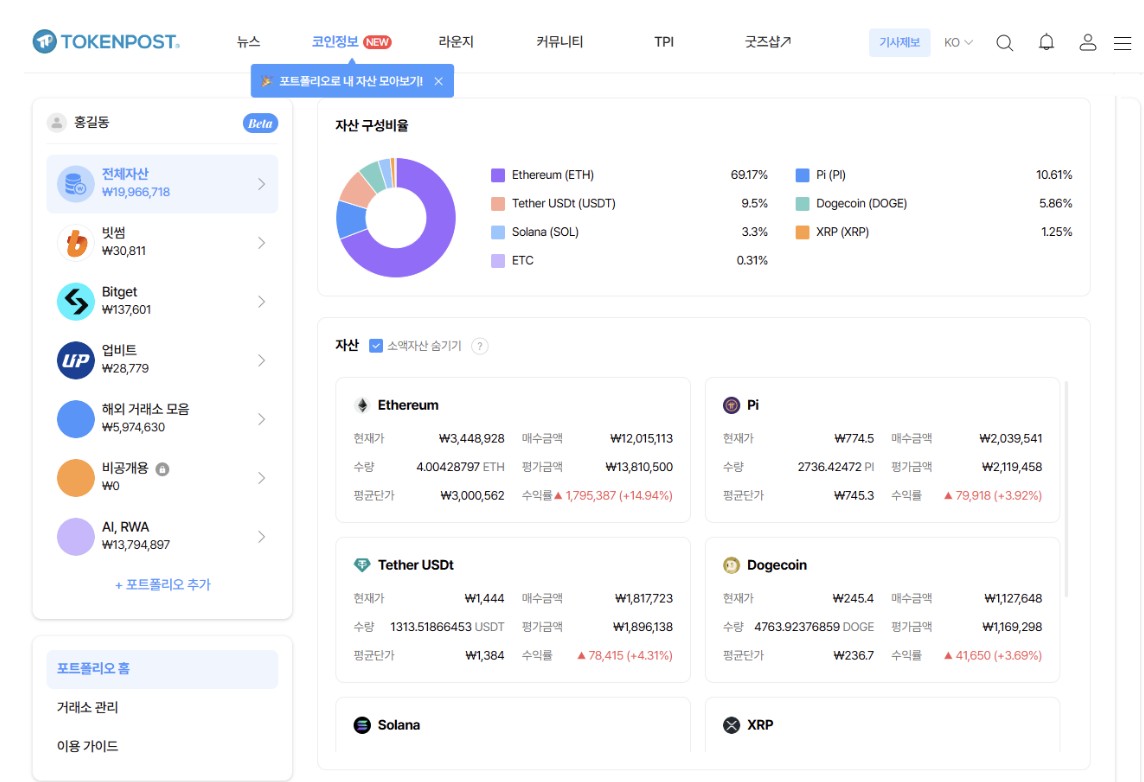
Task: Click the Solana coin icon
Action: [362, 725]
